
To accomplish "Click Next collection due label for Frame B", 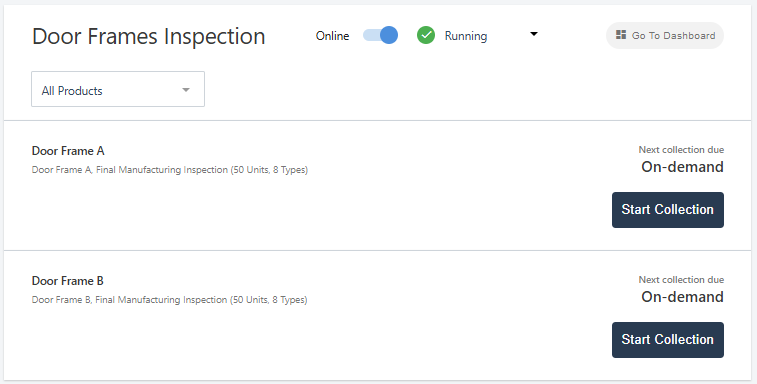I will pyautogui.click(x=681, y=280).
